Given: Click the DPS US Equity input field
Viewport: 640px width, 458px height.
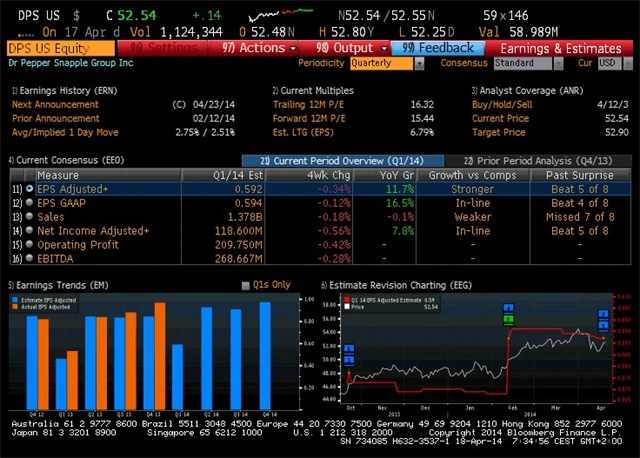Looking at the screenshot, I should point(60,48).
